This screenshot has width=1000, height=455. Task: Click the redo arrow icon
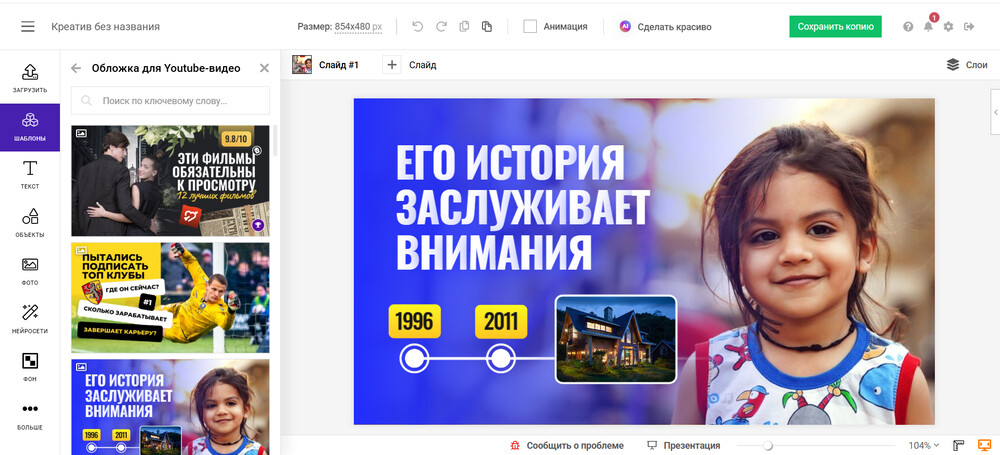point(441,27)
